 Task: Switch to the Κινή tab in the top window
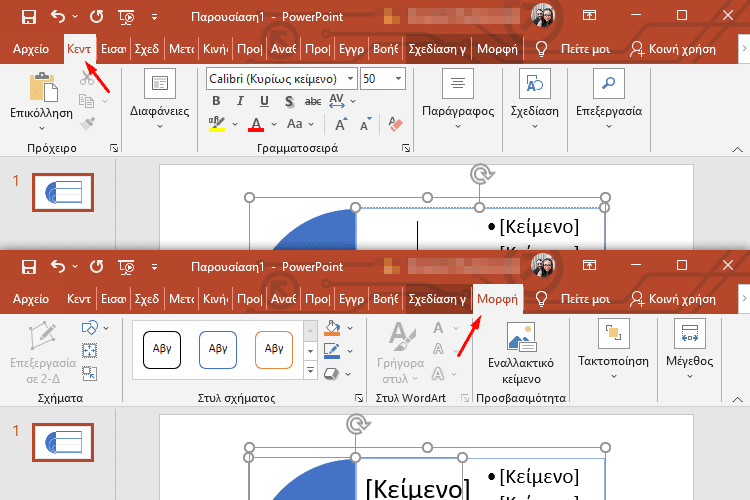[215, 49]
